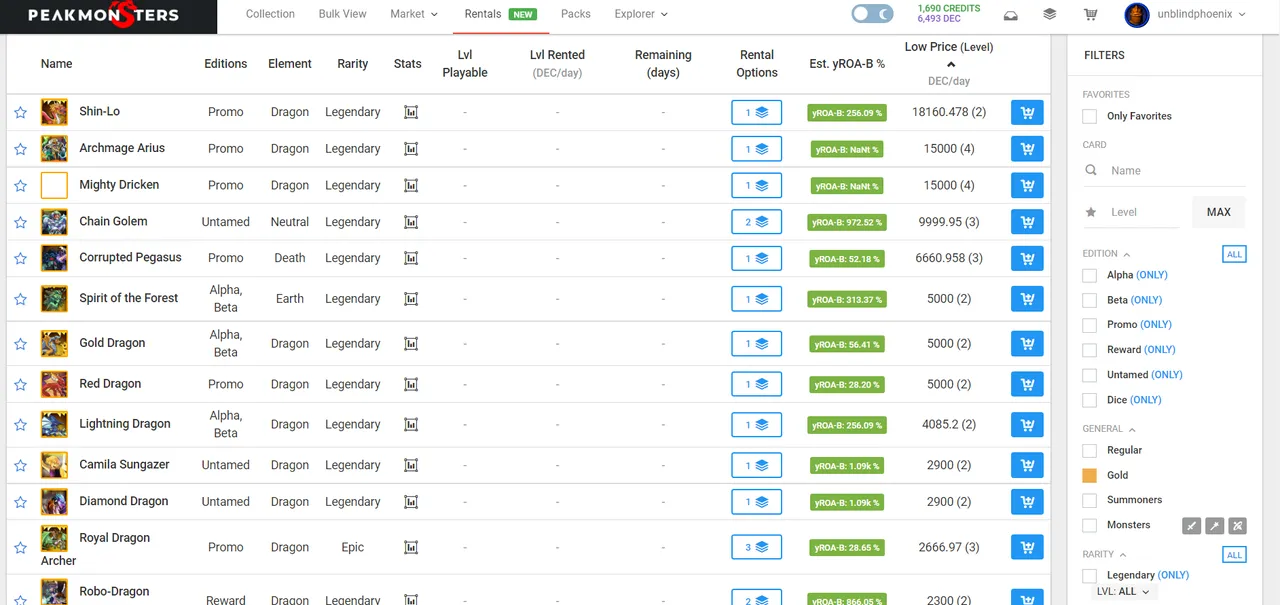Screen dimensions: 1280x605
Task: Click the Alpha (ONLY) link
Action: tap(1152, 275)
